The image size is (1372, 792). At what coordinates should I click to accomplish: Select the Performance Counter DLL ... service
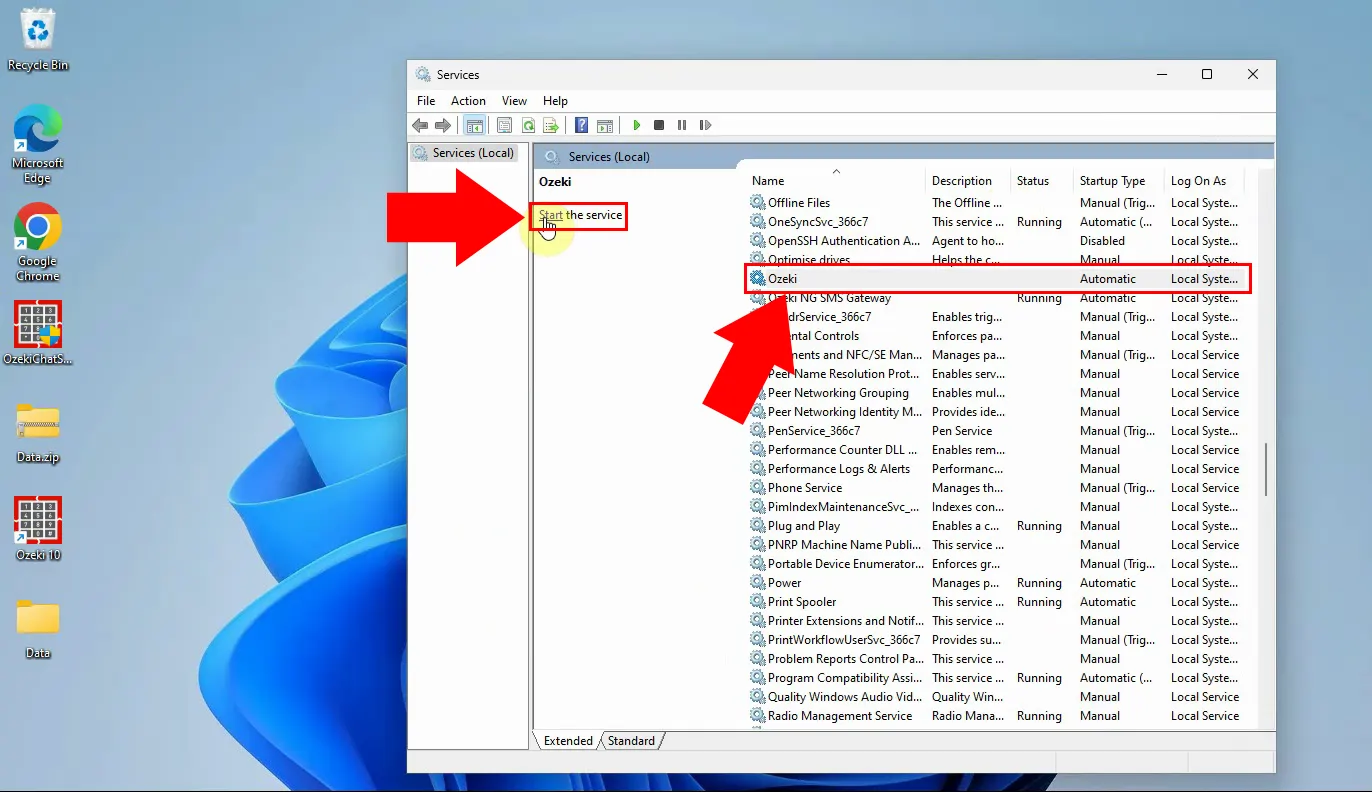[x=843, y=450]
